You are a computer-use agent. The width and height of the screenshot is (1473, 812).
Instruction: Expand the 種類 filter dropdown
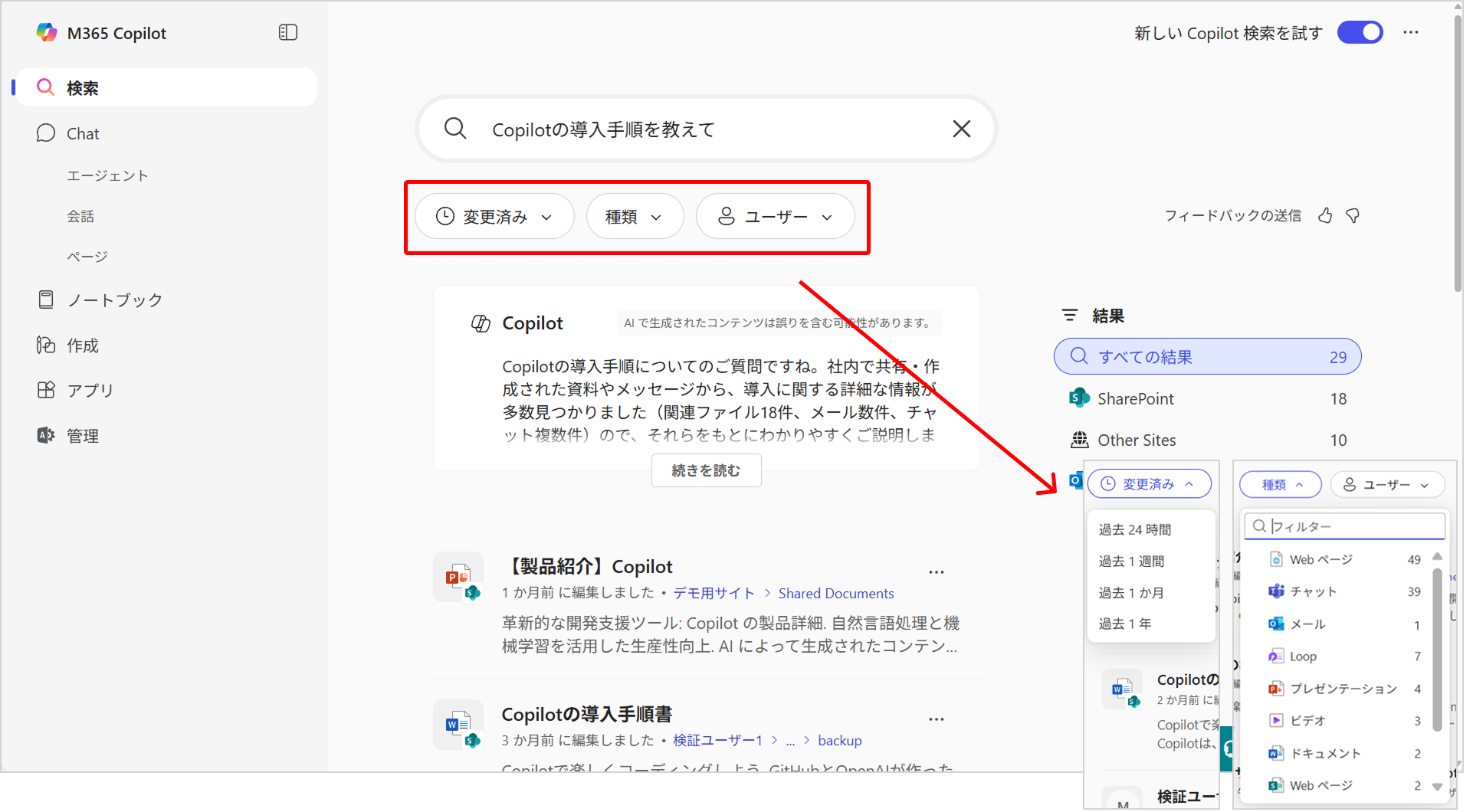tap(635, 217)
